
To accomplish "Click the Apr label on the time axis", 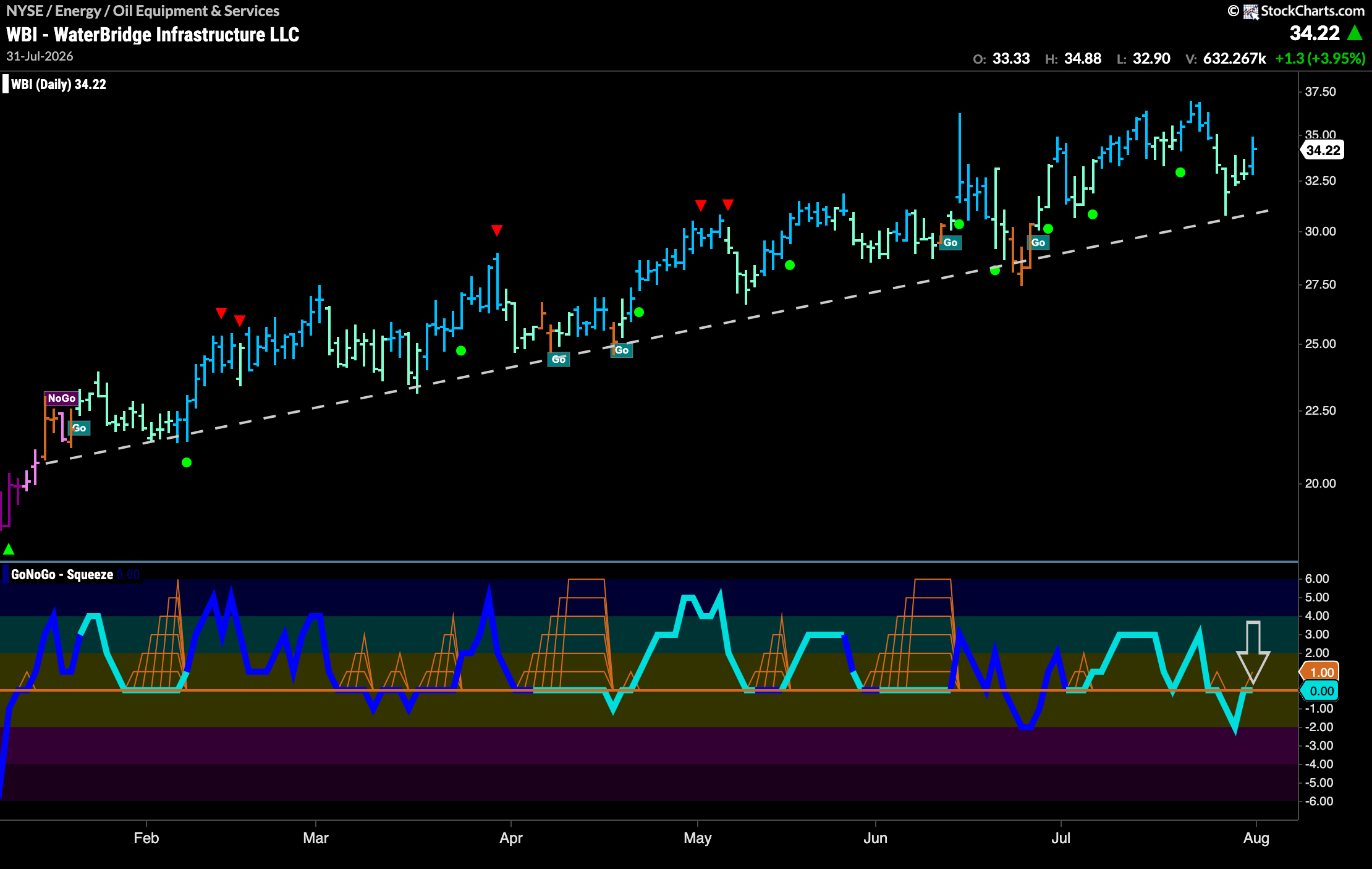I will coord(511,838).
